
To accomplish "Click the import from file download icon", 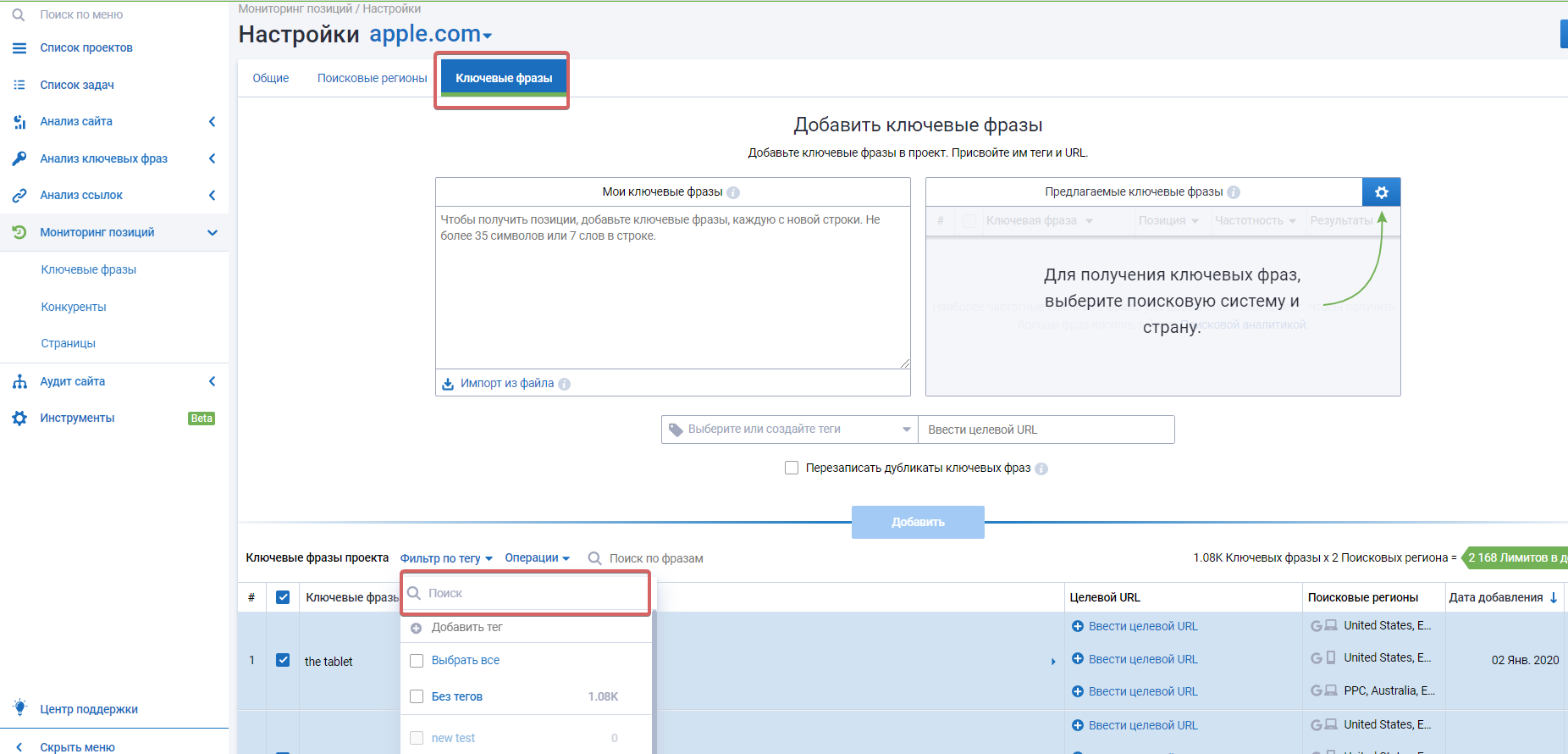I will click(x=448, y=384).
